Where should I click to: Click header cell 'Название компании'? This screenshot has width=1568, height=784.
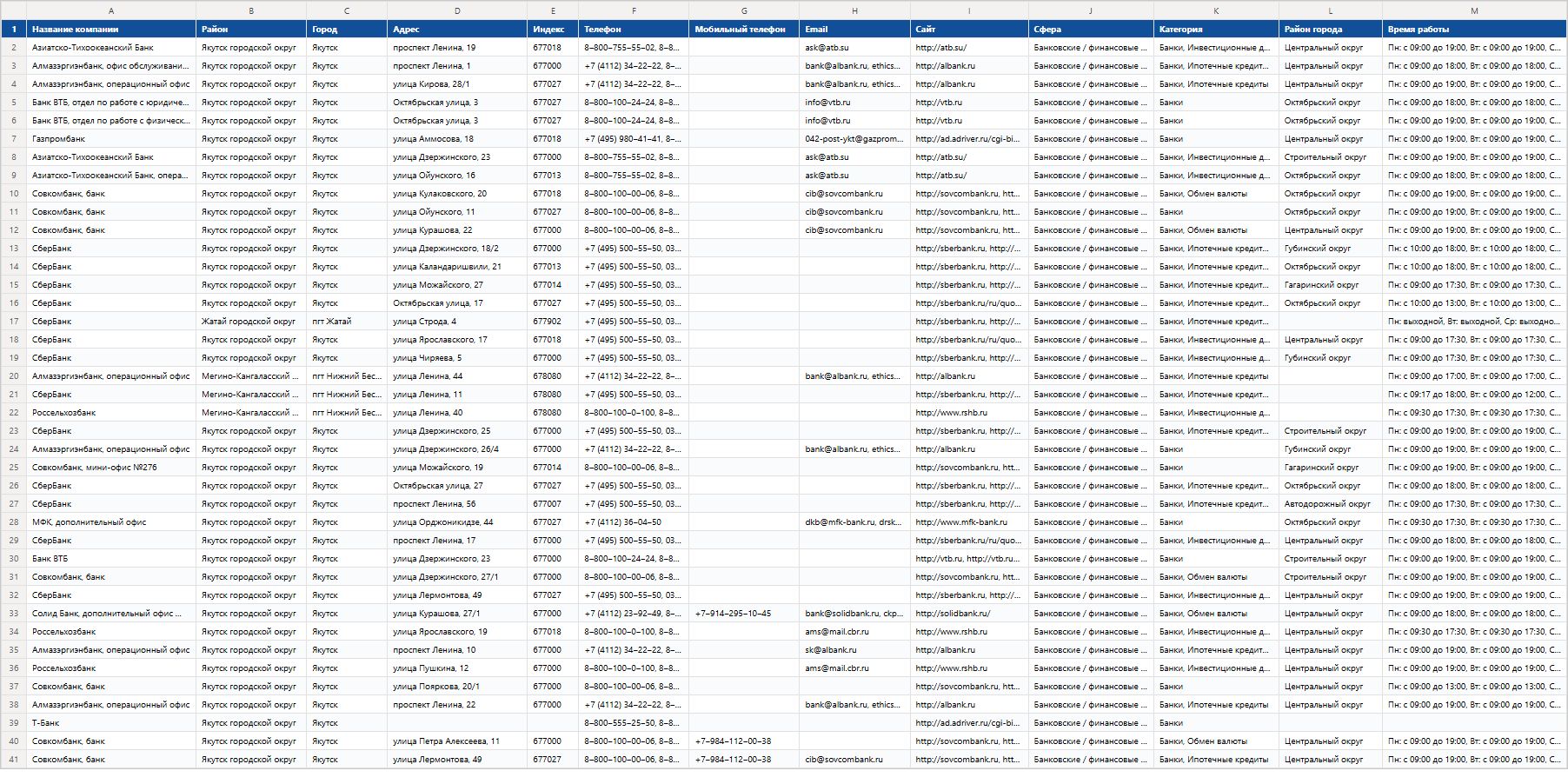111,29
